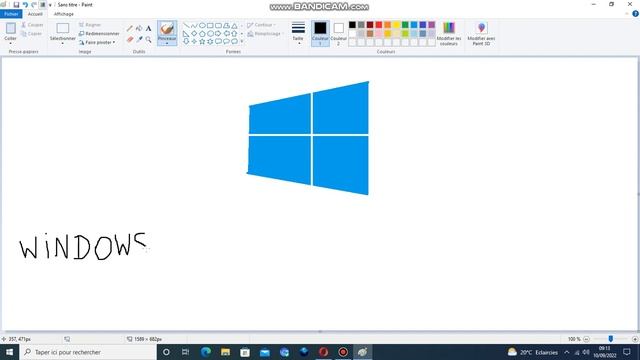Open the Contour outline dropdown

coord(261,25)
